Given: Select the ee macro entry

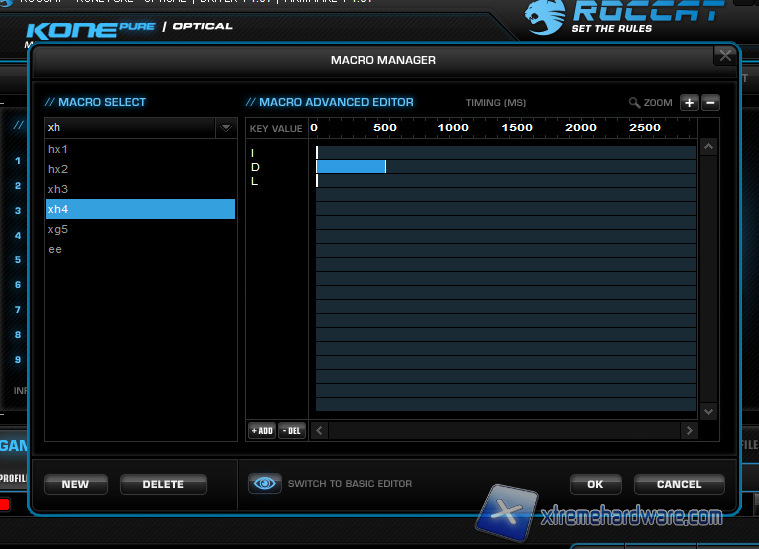Looking at the screenshot, I should pyautogui.click(x=55, y=249).
